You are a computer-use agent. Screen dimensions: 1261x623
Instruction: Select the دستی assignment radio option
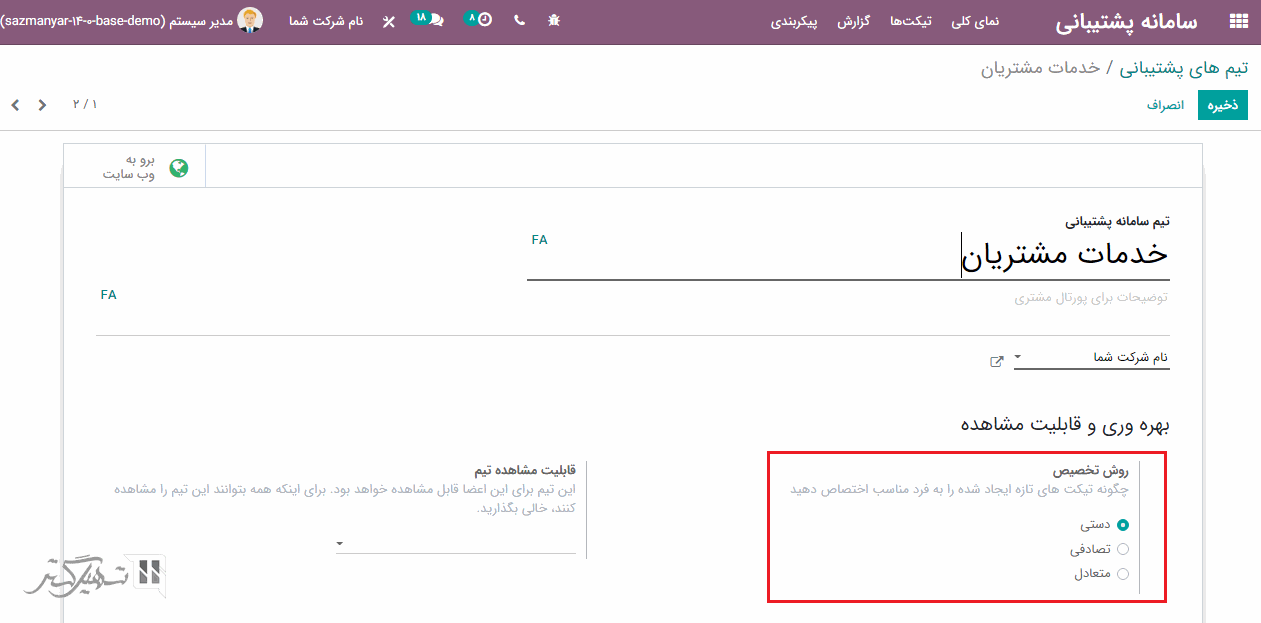point(1123,524)
